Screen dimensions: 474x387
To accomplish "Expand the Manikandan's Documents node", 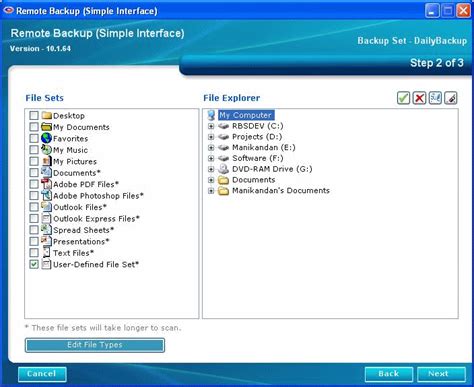I will [x=211, y=191].
